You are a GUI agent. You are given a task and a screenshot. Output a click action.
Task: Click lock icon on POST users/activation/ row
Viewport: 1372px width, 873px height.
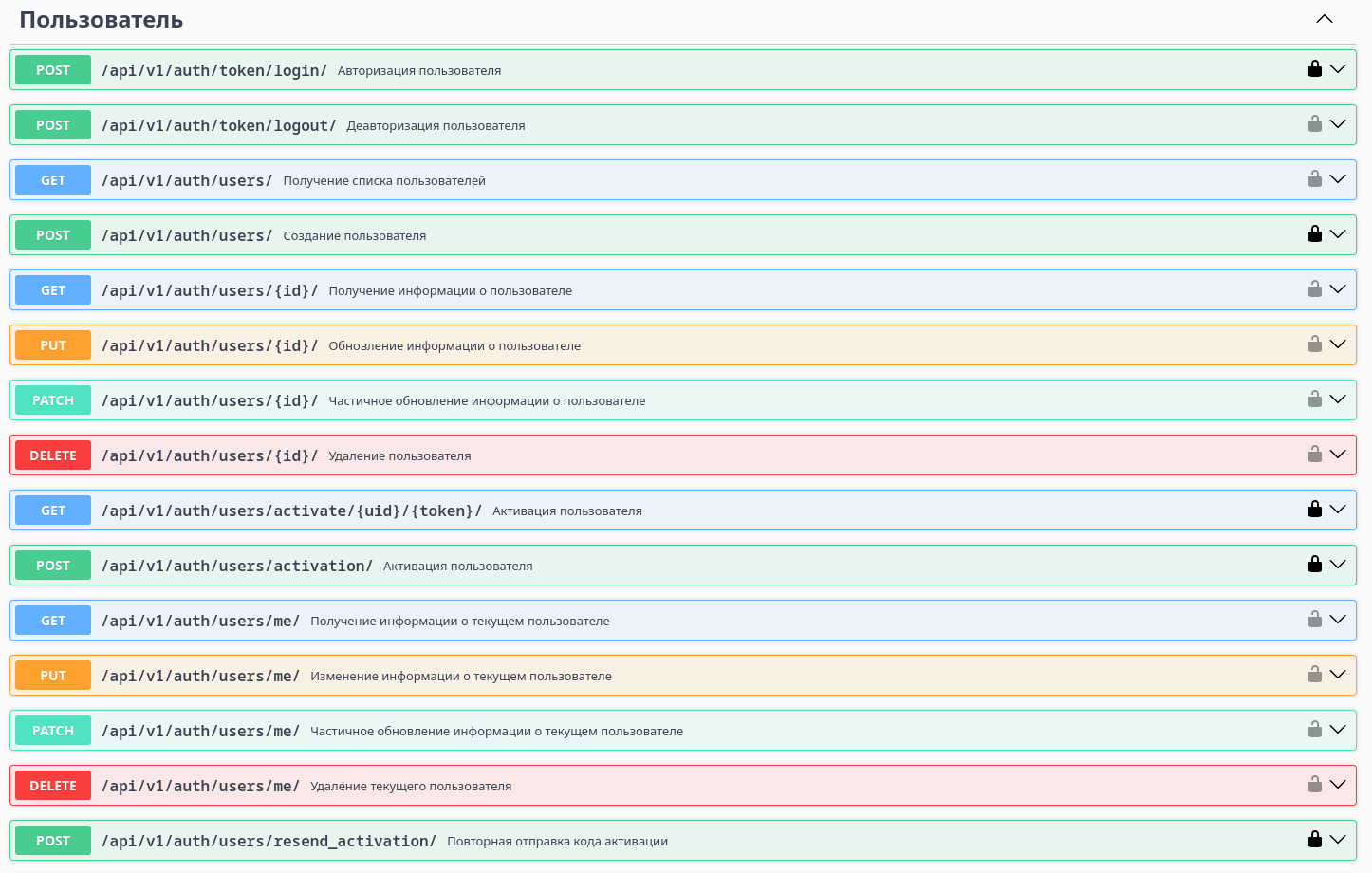[1315, 564]
